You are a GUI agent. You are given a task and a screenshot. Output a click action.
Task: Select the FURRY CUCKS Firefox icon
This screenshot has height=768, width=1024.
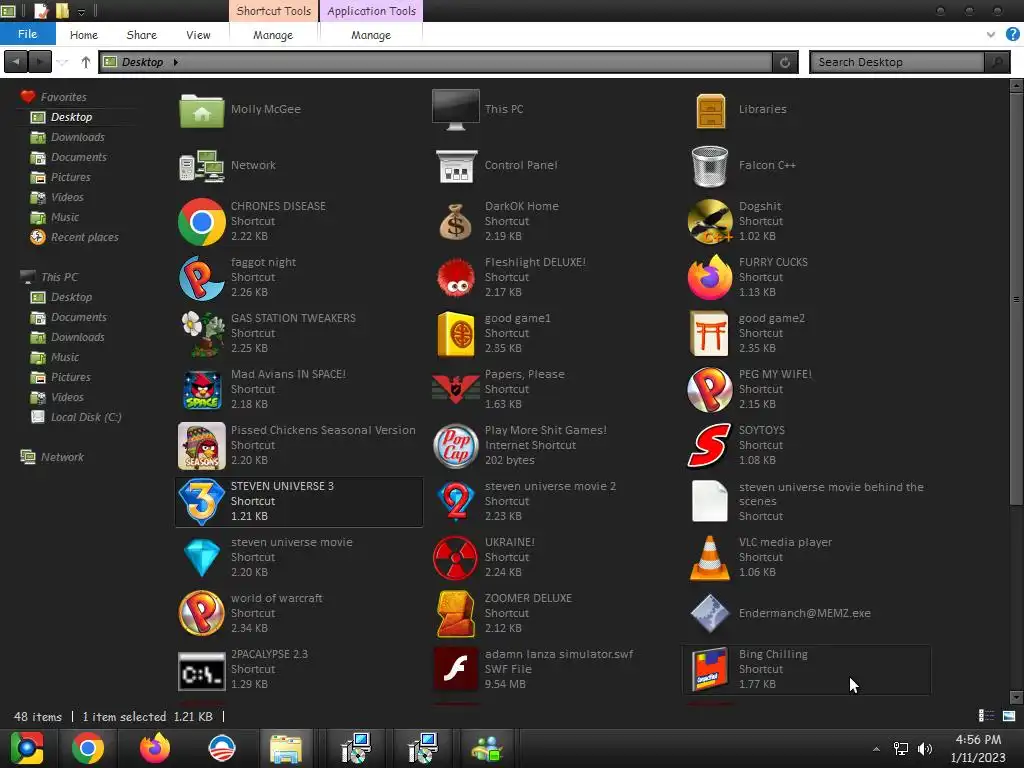pyautogui.click(x=710, y=278)
